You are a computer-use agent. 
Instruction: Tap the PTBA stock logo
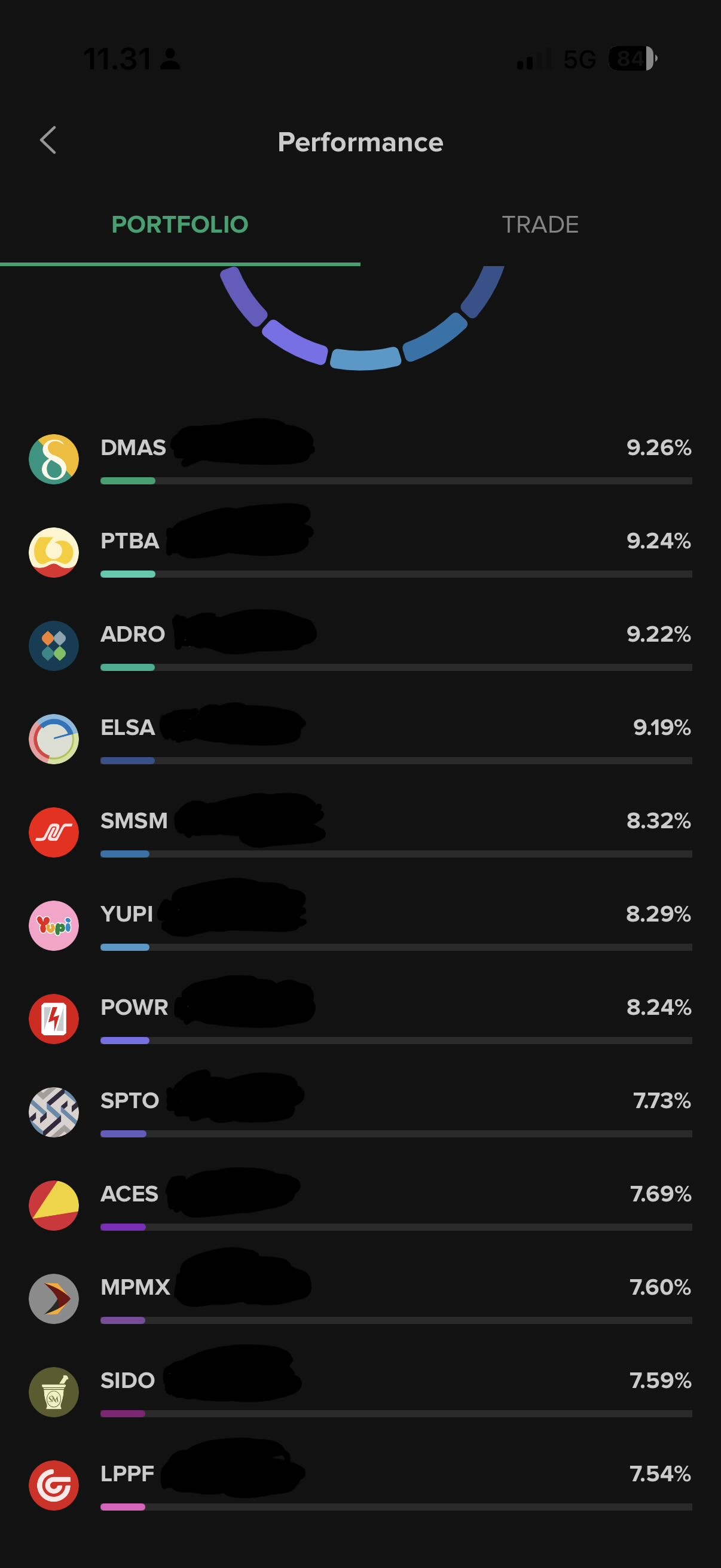click(x=54, y=552)
